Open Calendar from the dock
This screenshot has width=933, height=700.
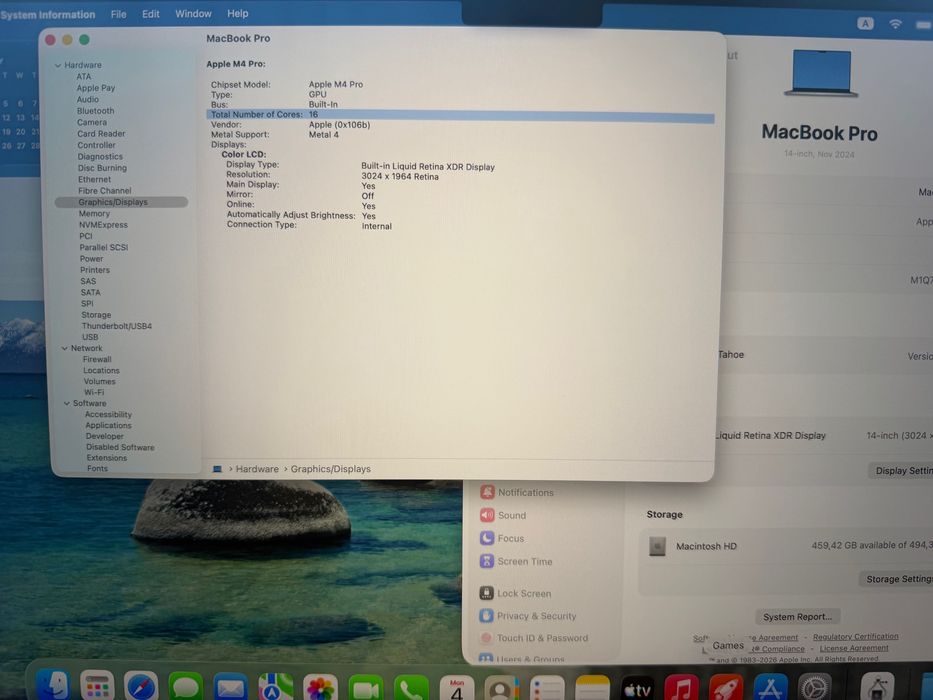pyautogui.click(x=456, y=689)
